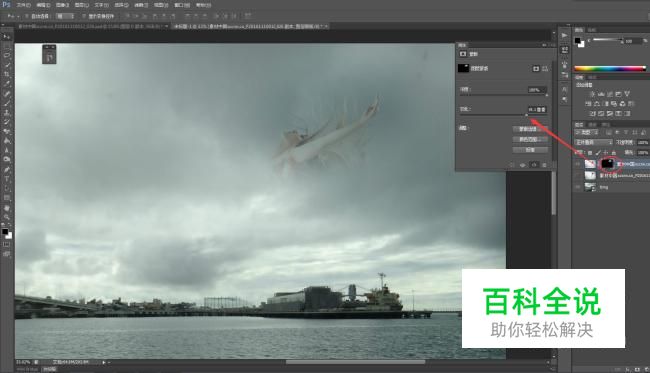Click the pixel mask icon in Properties panel
This screenshot has height=373, width=650.
pyautogui.click(x=536, y=68)
